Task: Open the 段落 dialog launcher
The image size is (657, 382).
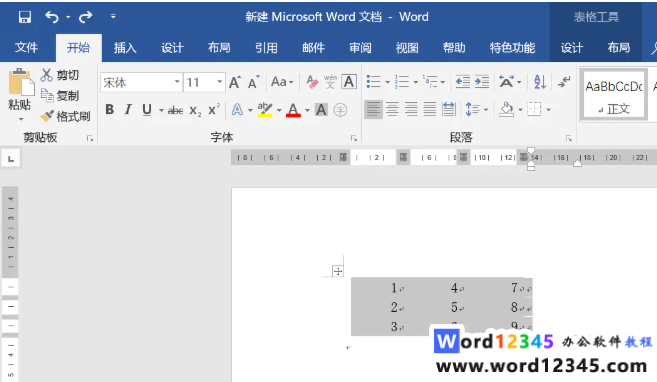Action: (x=569, y=138)
